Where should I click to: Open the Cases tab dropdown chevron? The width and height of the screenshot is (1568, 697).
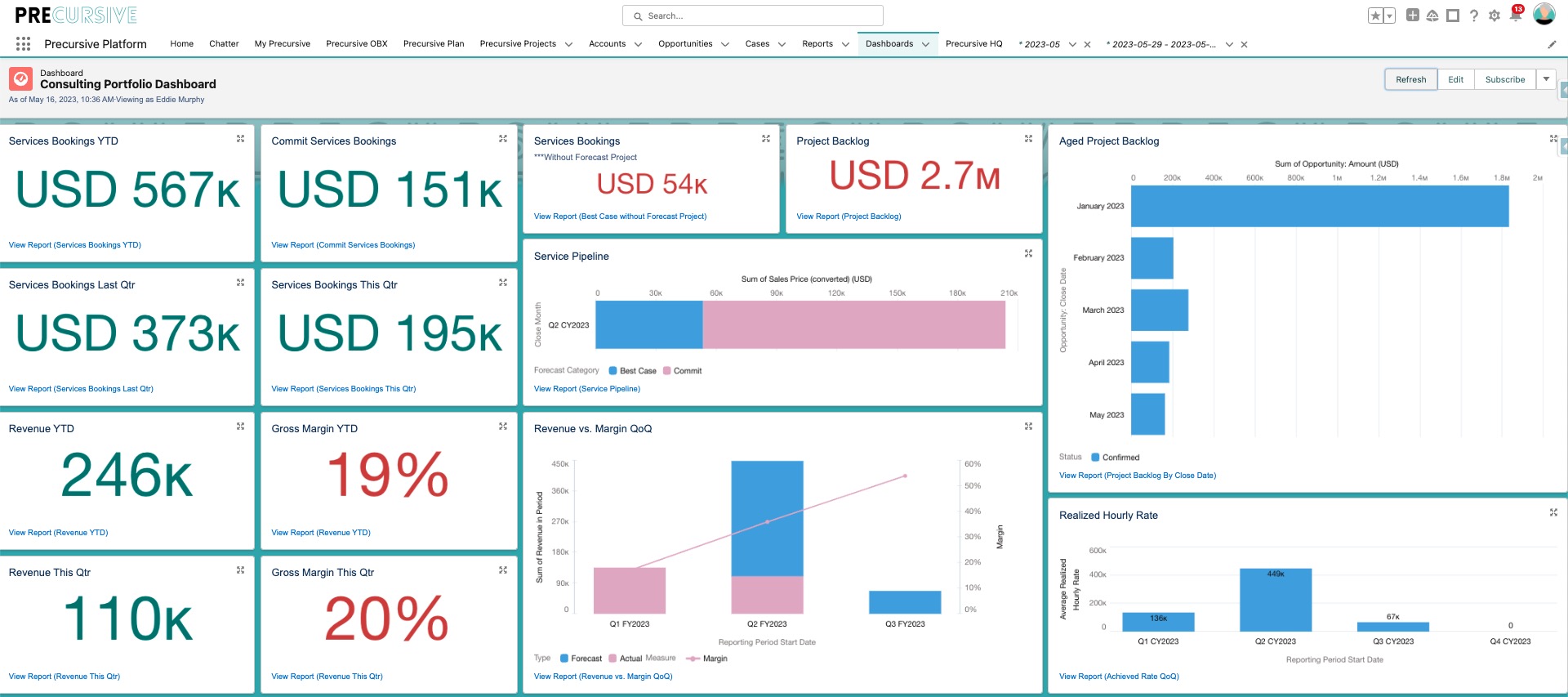point(782,45)
